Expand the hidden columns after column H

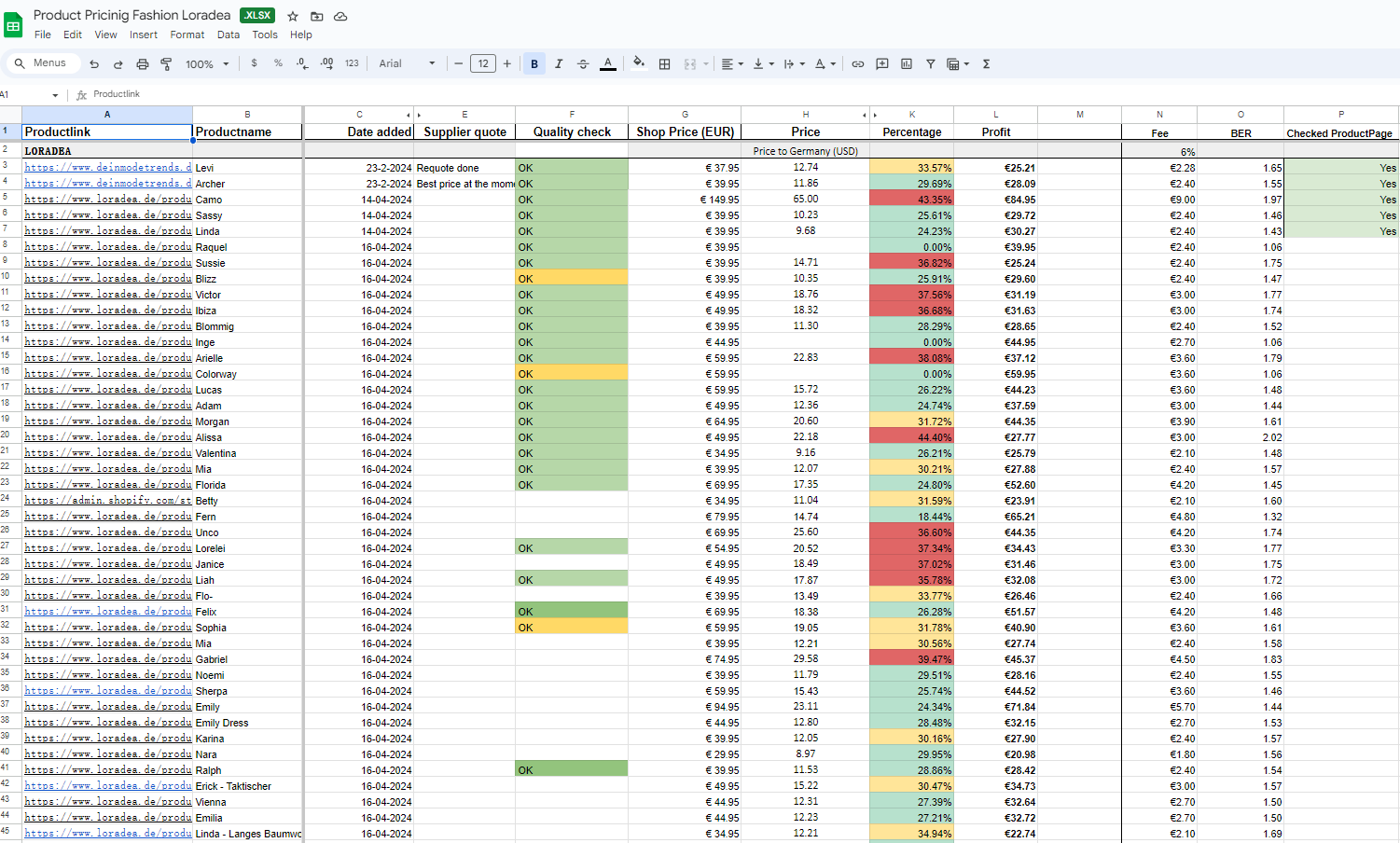tap(864, 115)
